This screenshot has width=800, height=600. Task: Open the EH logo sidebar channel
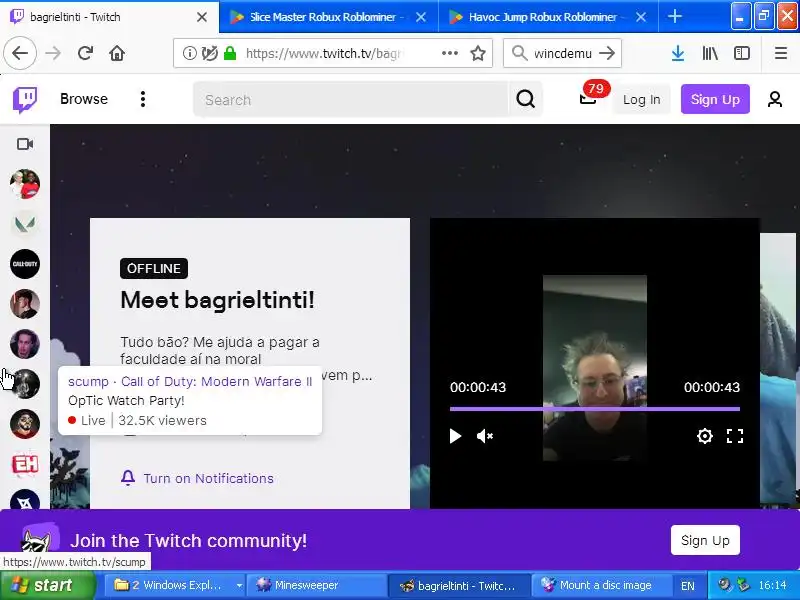point(24,464)
